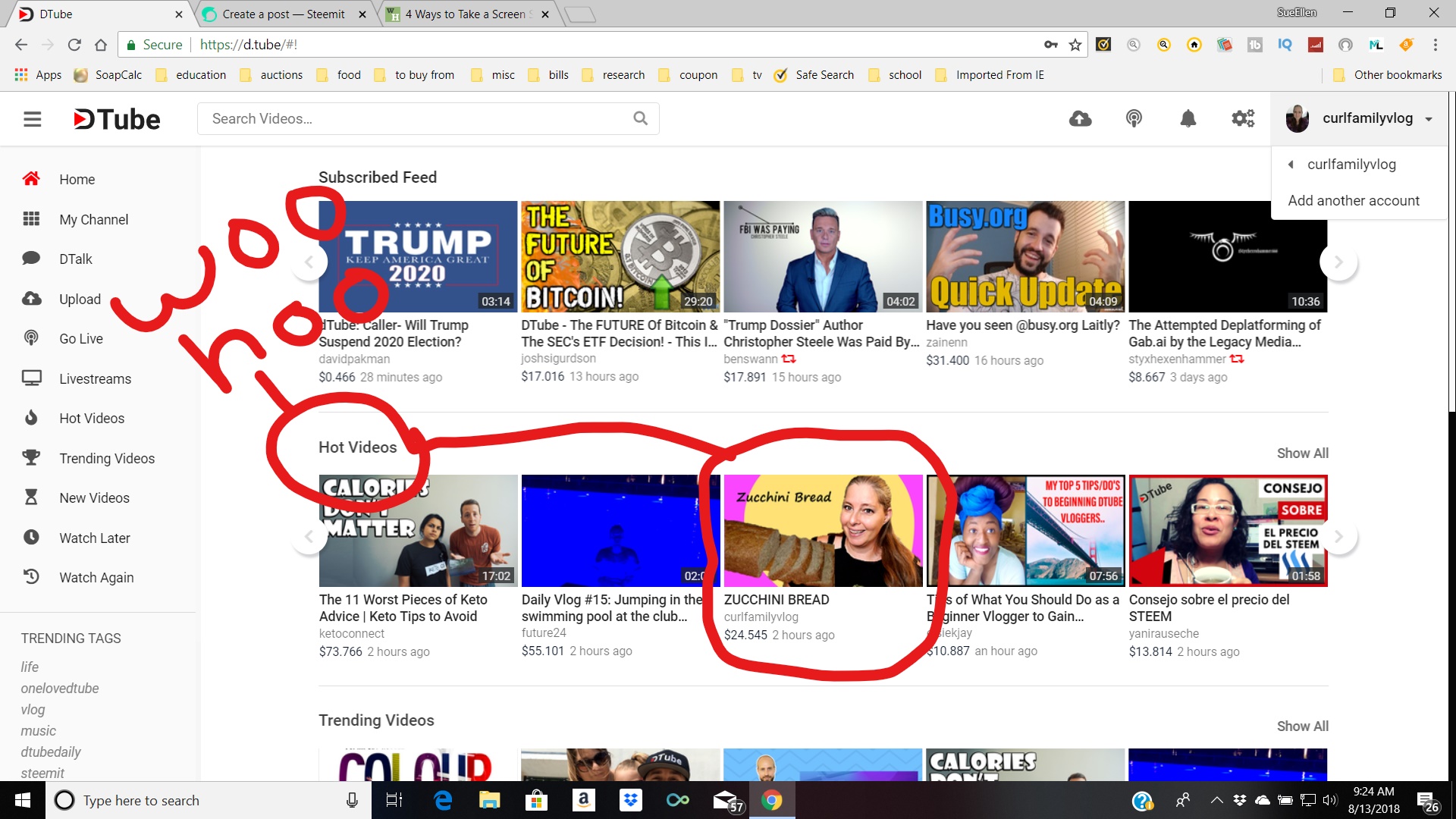This screenshot has height=819, width=1456.
Task: Show next Hot Videos
Action: point(1338,536)
